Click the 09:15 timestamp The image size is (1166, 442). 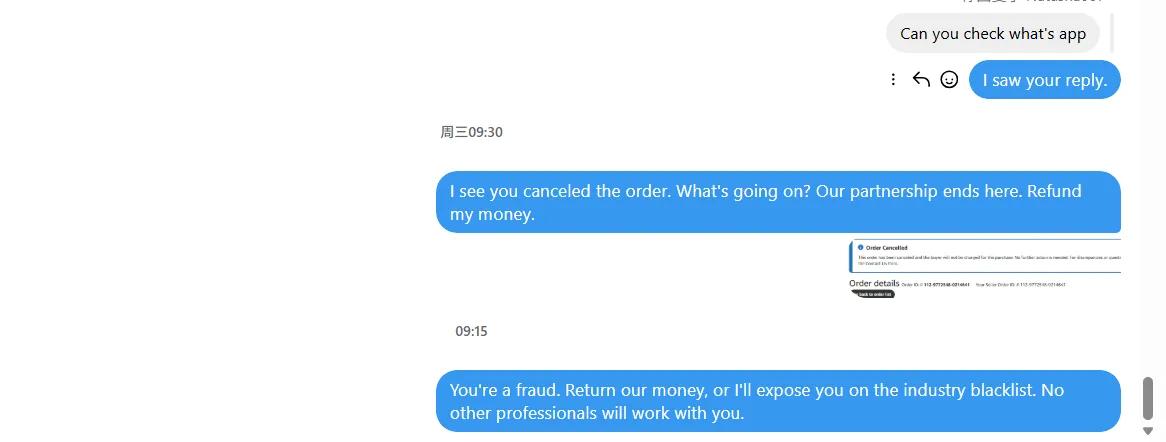click(471, 331)
